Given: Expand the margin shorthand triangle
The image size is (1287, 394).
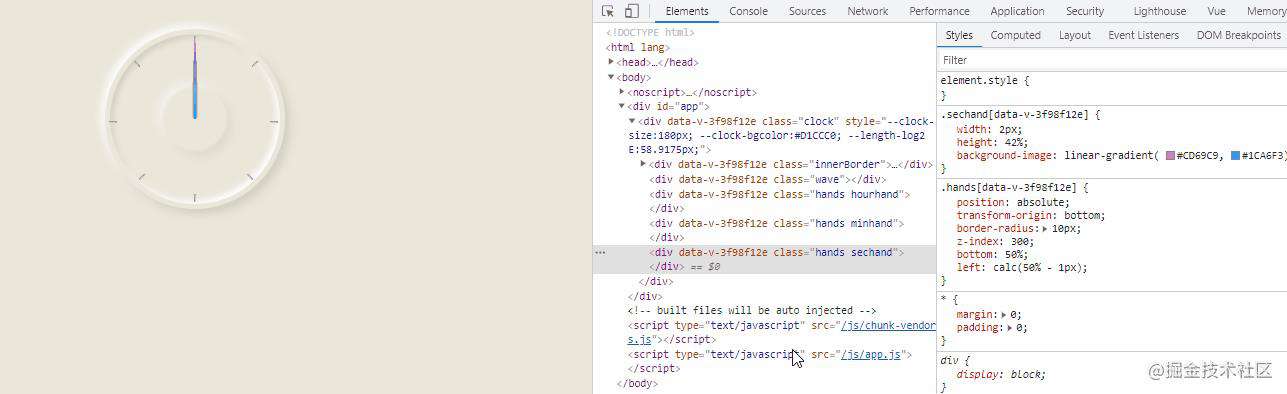Looking at the screenshot, I should point(1005,315).
